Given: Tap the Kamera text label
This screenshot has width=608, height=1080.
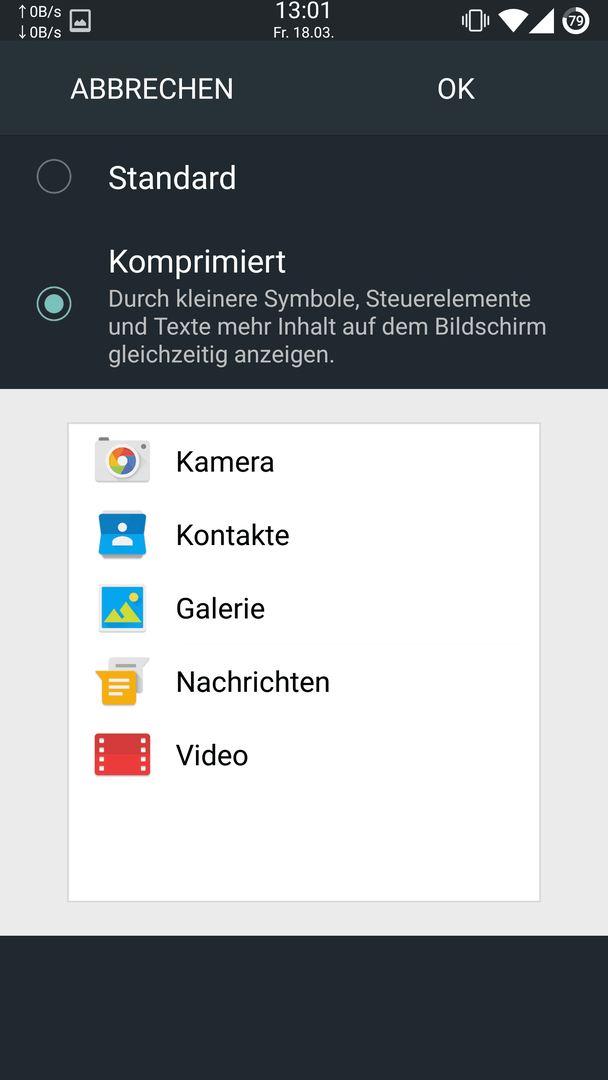Looking at the screenshot, I should point(225,461).
